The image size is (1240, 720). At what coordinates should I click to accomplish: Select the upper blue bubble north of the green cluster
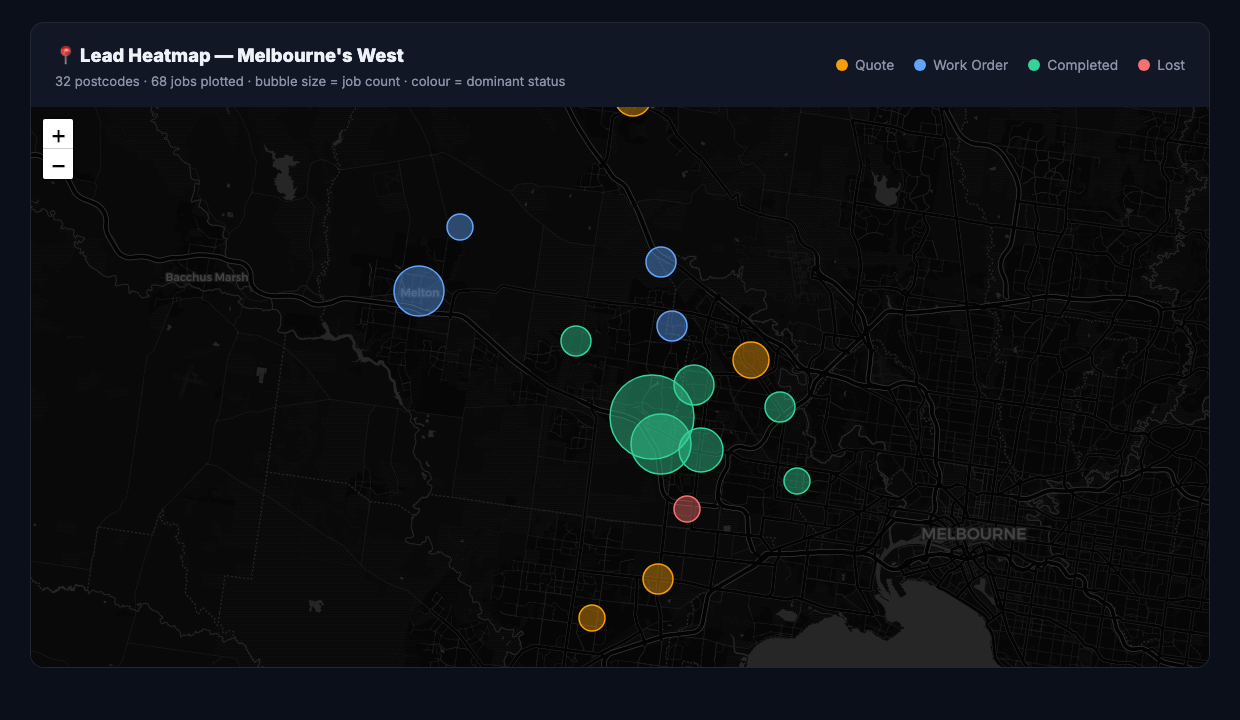click(x=661, y=262)
